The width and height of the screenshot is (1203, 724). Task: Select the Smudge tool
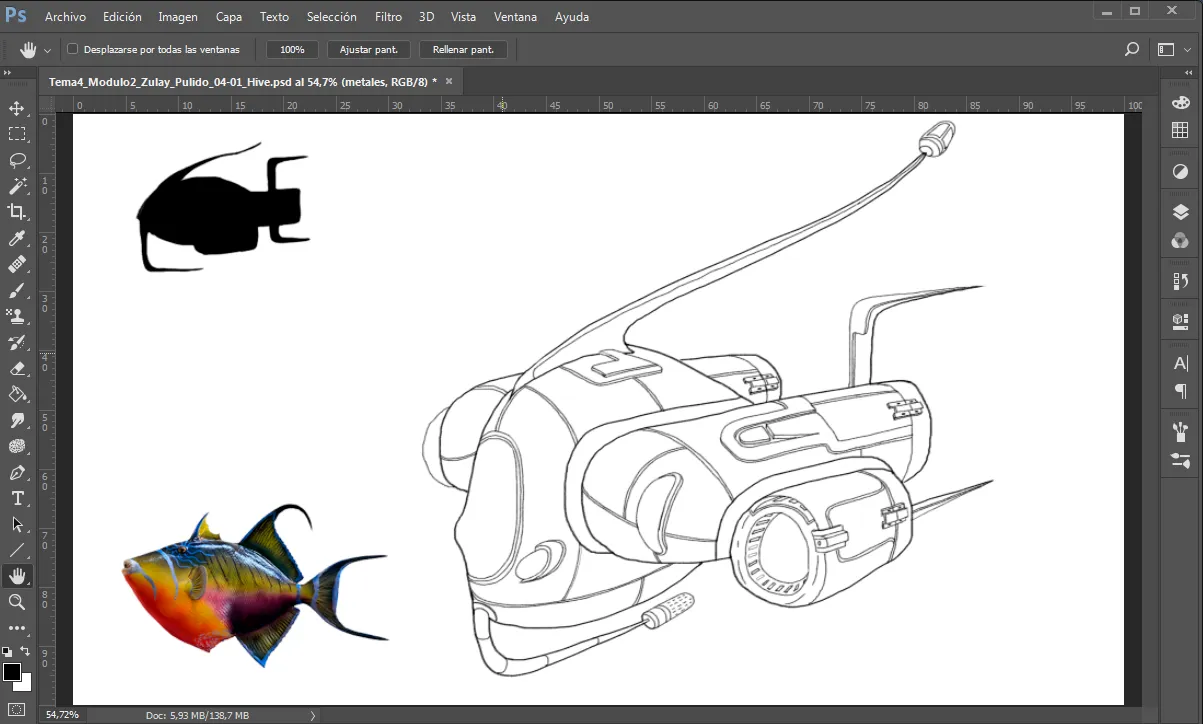(x=17, y=420)
